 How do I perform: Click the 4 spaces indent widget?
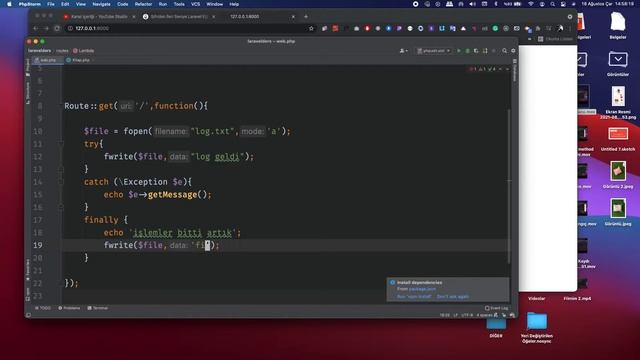(x=484, y=315)
